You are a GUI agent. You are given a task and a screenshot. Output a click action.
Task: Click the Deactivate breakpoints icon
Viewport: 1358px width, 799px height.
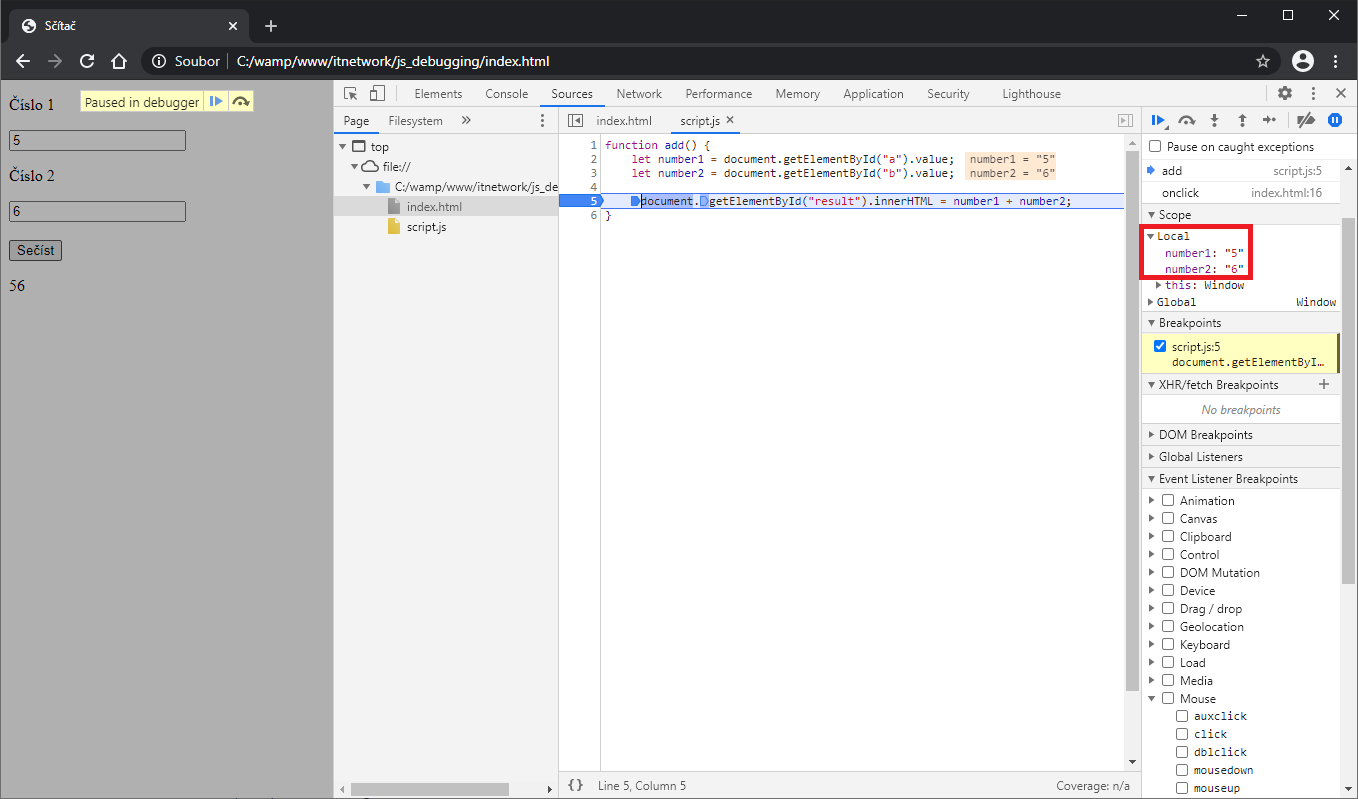click(x=1305, y=120)
